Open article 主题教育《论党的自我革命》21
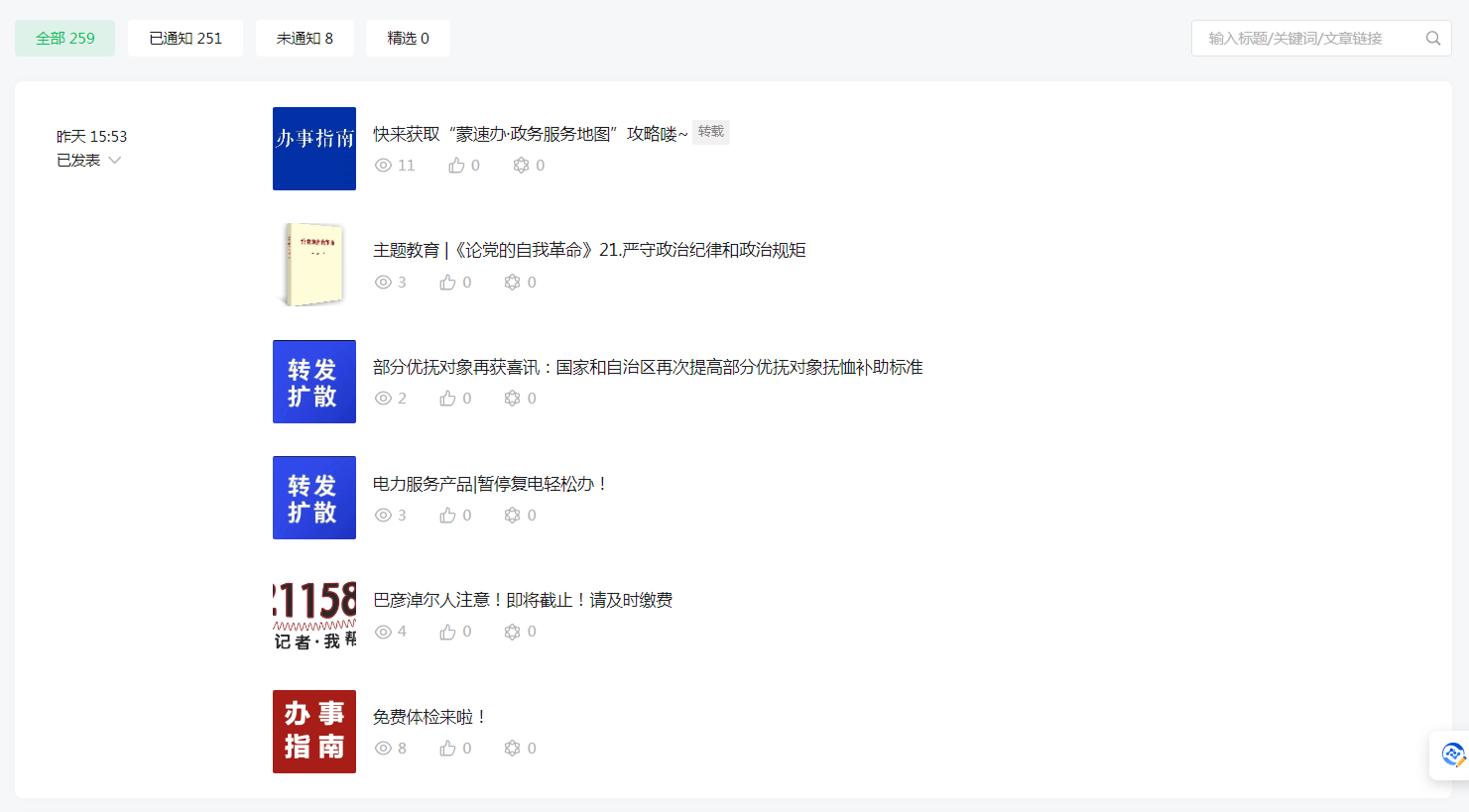This screenshot has width=1469, height=812. [x=589, y=250]
